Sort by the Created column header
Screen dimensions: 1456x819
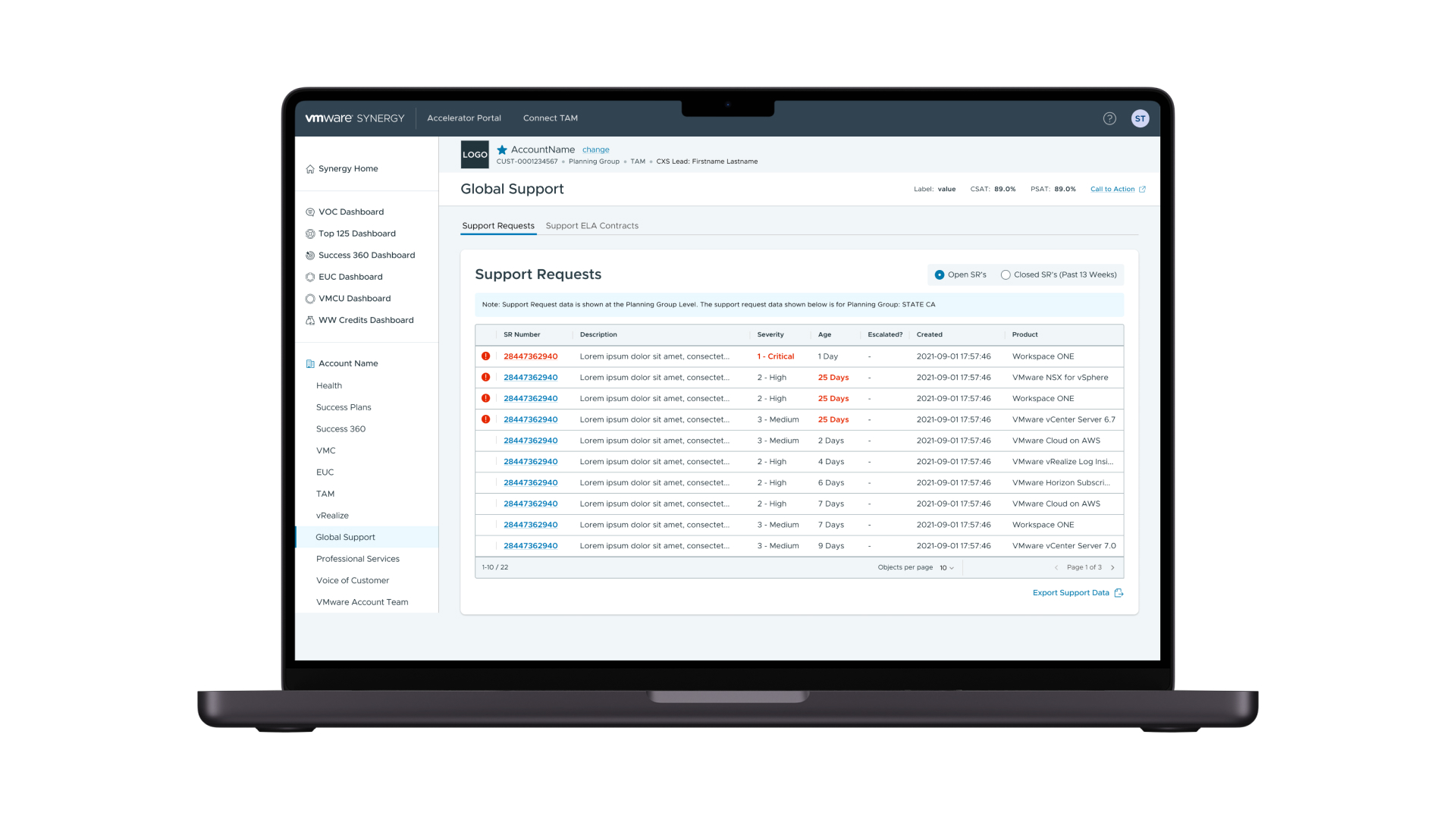(x=929, y=334)
